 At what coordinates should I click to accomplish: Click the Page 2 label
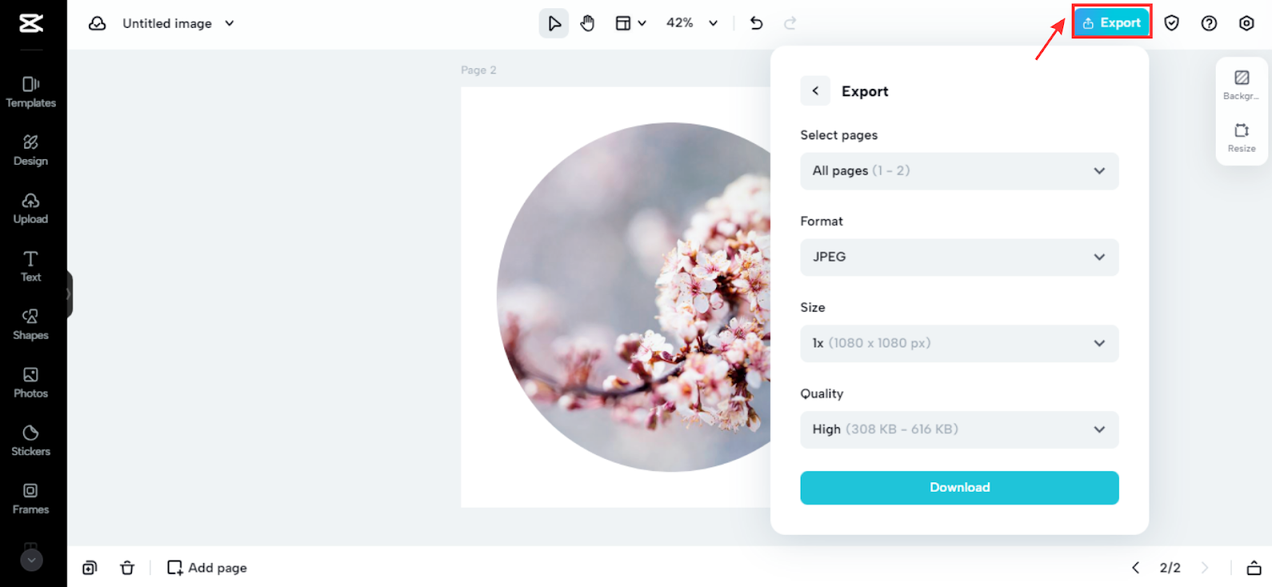point(478,70)
